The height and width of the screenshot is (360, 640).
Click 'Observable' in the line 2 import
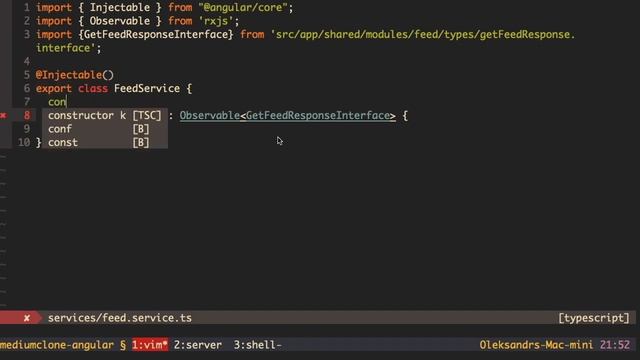click(120, 21)
